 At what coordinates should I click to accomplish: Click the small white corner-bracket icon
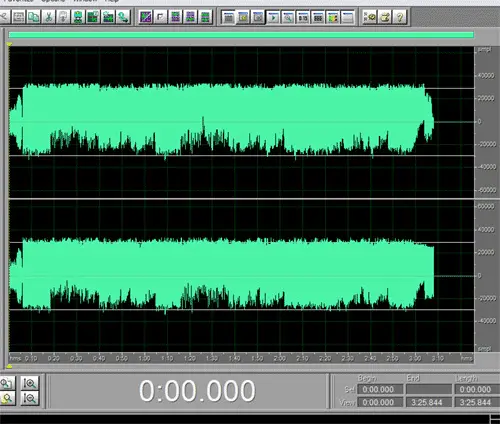[x=160, y=17]
